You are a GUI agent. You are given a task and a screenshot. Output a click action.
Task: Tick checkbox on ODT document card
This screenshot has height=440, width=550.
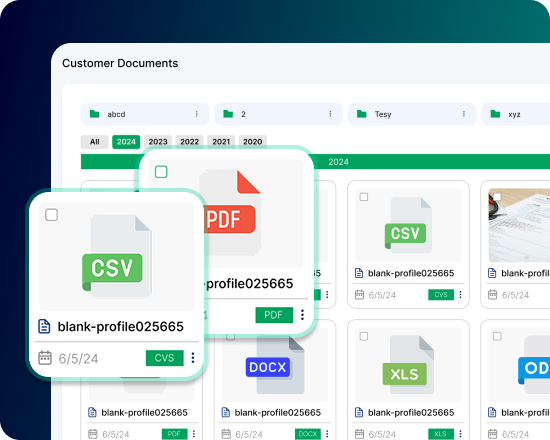tap(497, 336)
